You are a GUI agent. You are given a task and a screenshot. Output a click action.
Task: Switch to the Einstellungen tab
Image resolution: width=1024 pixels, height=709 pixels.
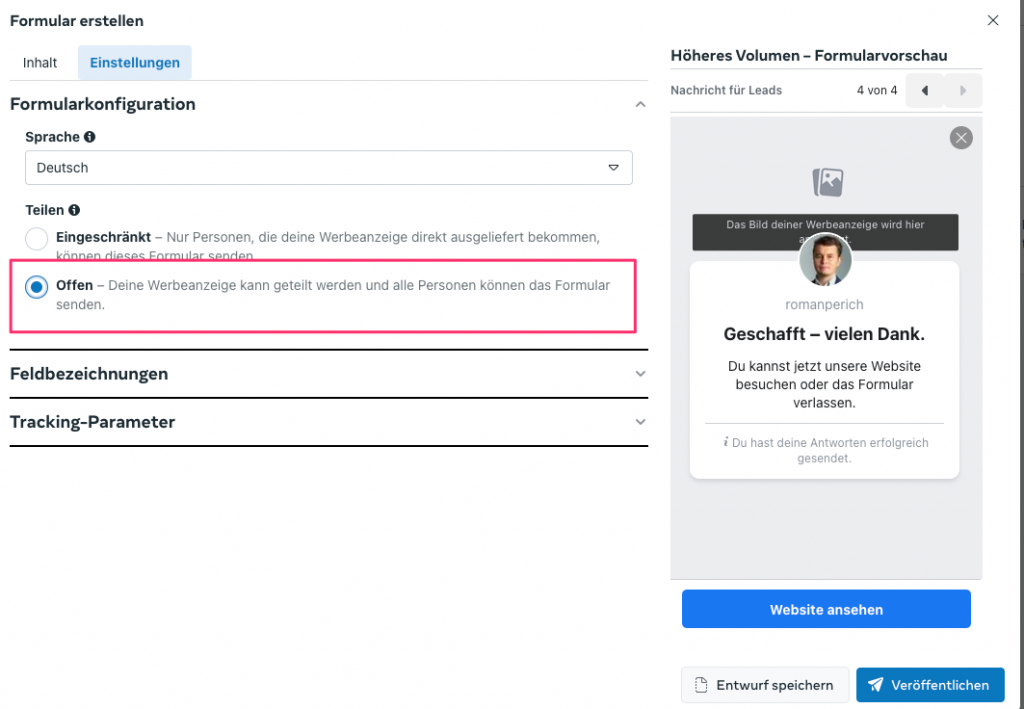point(134,62)
